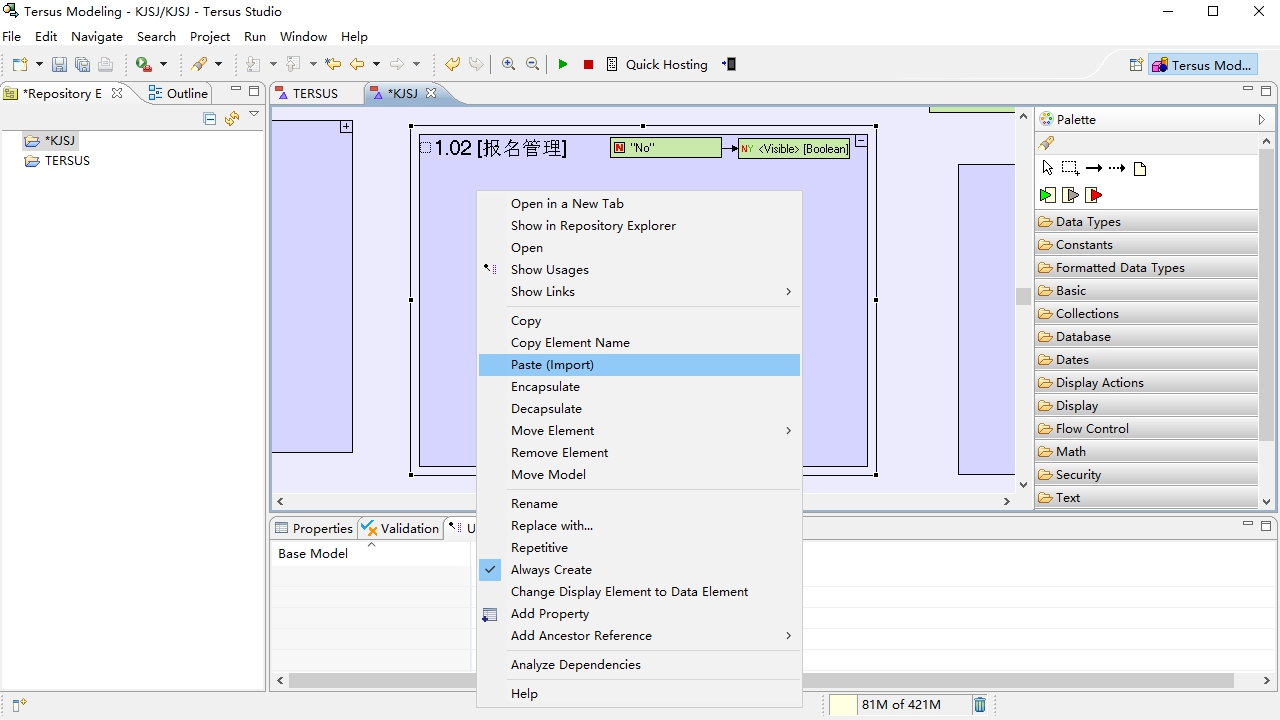This screenshot has width=1280, height=720.
Task: Click the Tersus Modeling perspective button
Action: 1203,65
